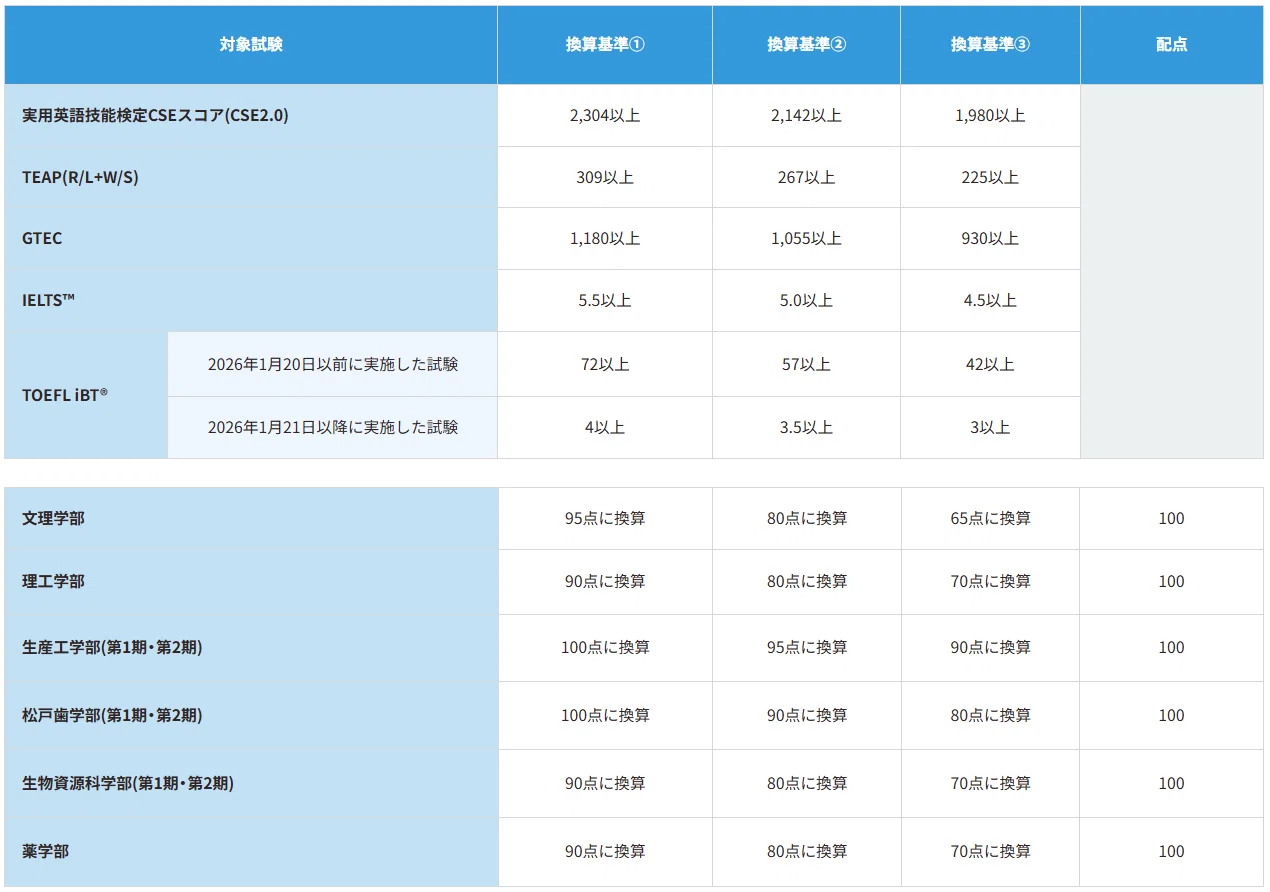Click the 80点に換算 cell for 文理学部
Image resolution: width=1270 pixels, height=892 pixels.
click(x=806, y=518)
